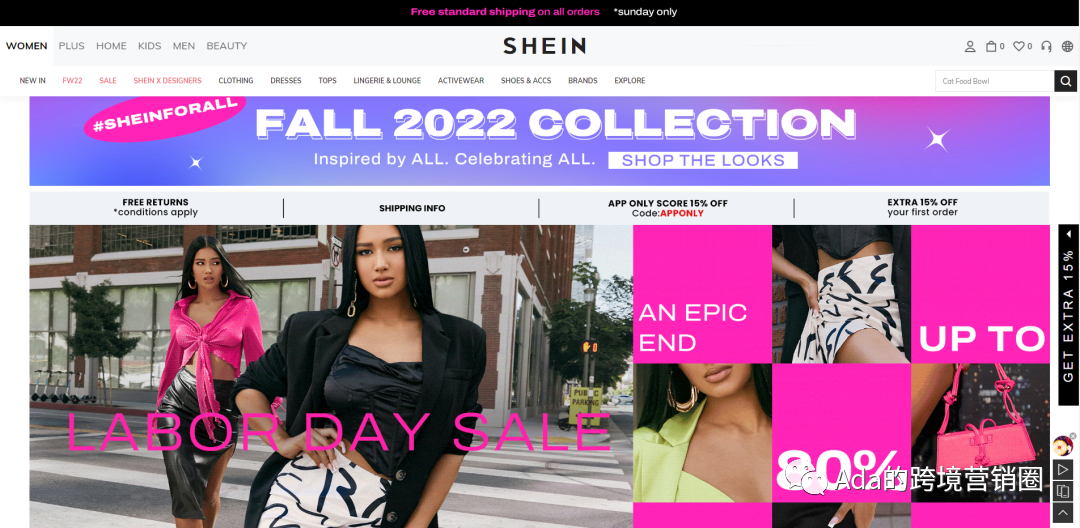
Task: Open the user account icon
Action: tap(970, 46)
